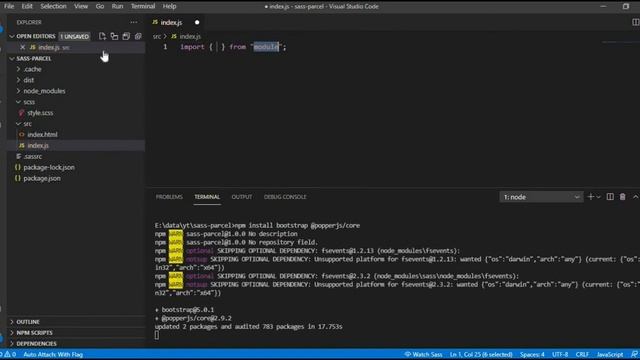Switch to the Terminal panel tab
The image size is (640, 360).
pos(207,197)
